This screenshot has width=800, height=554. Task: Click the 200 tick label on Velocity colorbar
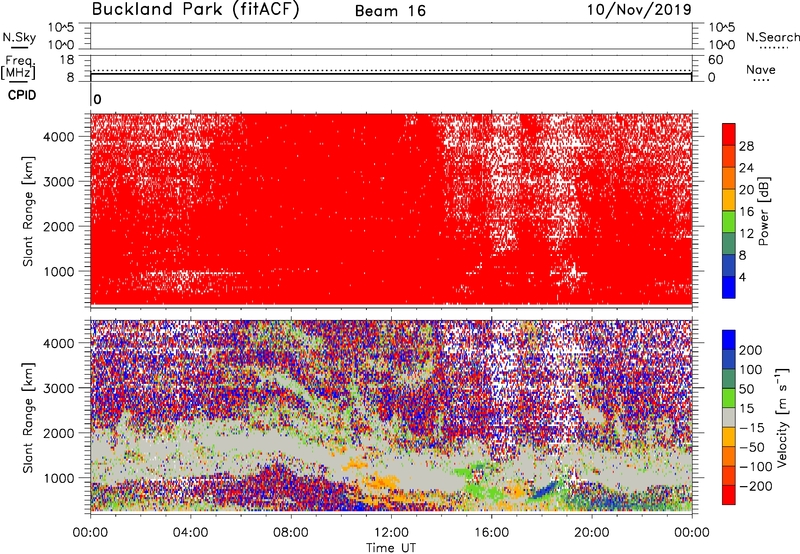pos(751,350)
